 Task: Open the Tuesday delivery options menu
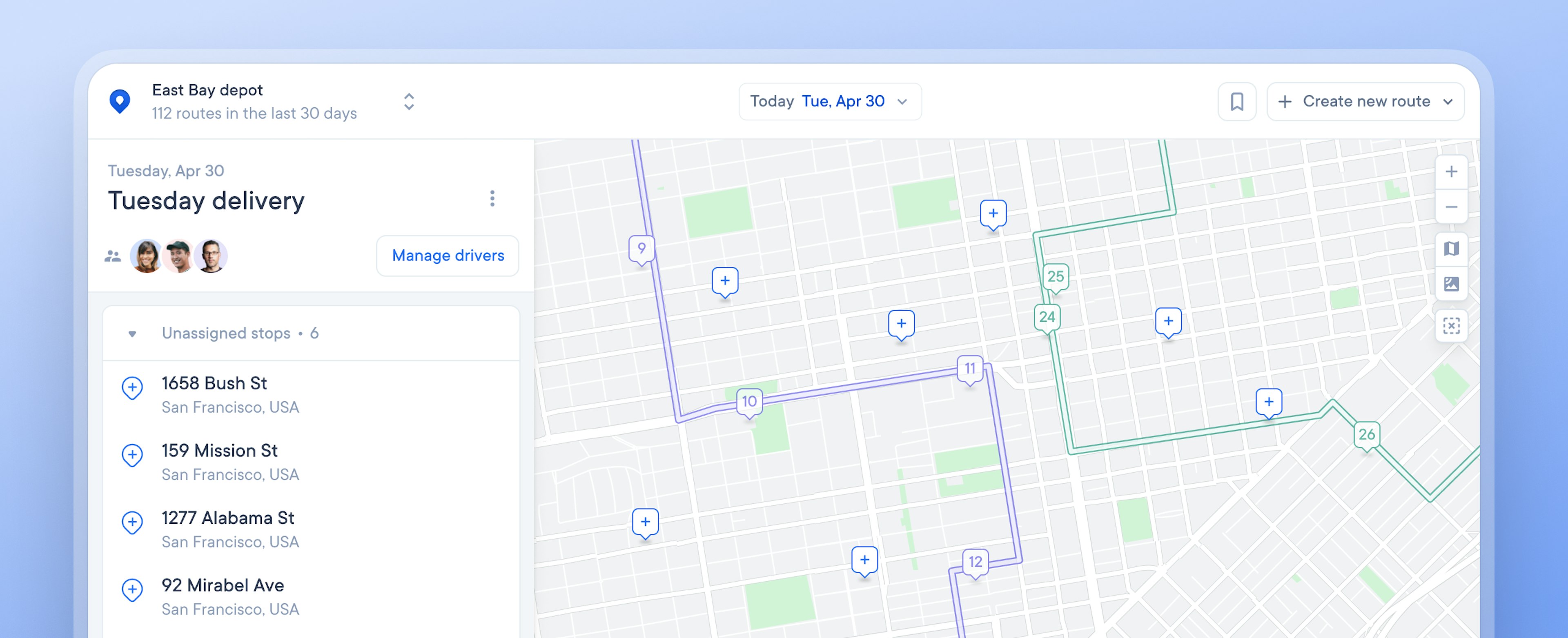[492, 200]
